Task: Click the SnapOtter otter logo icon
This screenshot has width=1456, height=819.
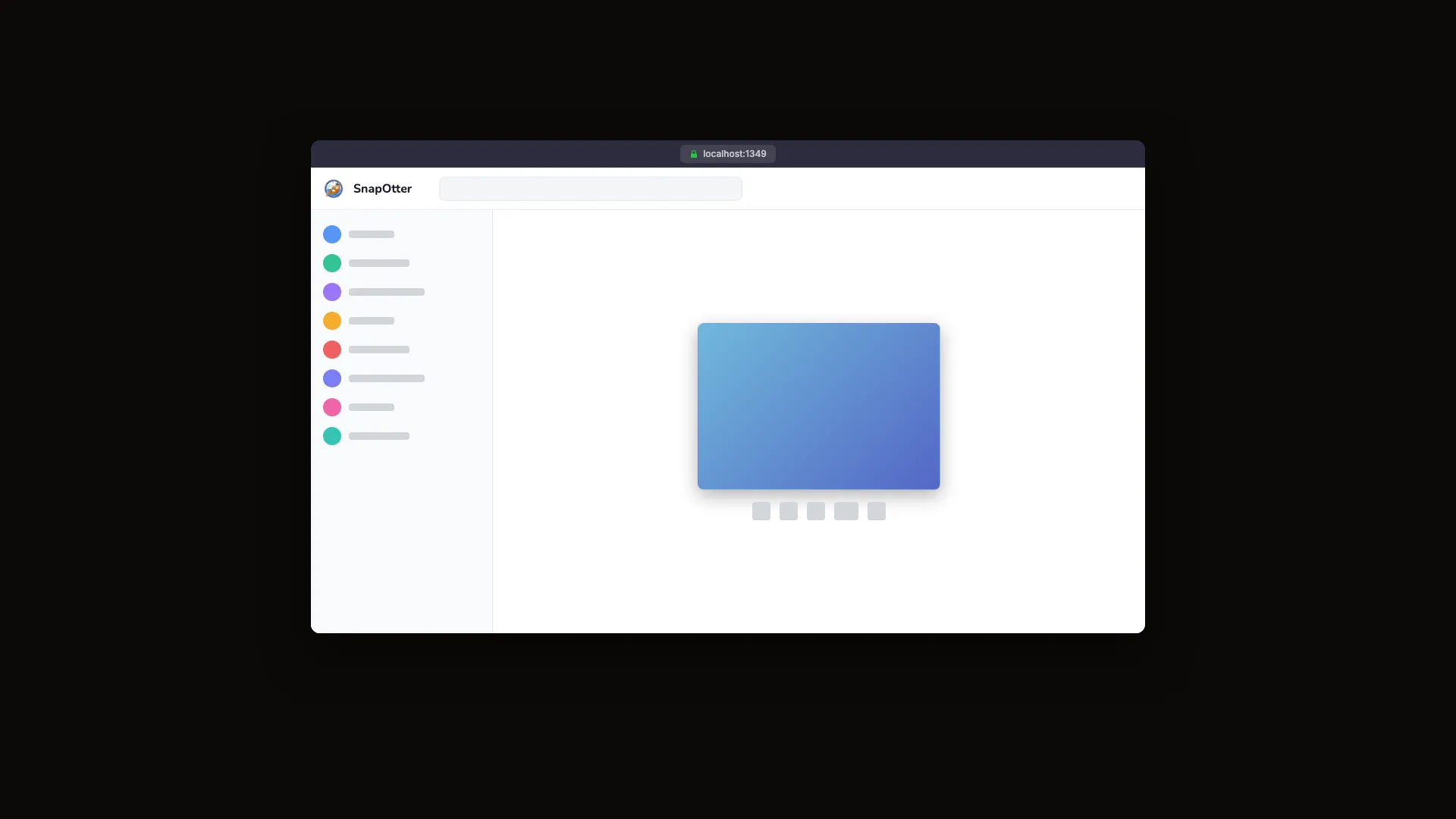Action: point(334,189)
